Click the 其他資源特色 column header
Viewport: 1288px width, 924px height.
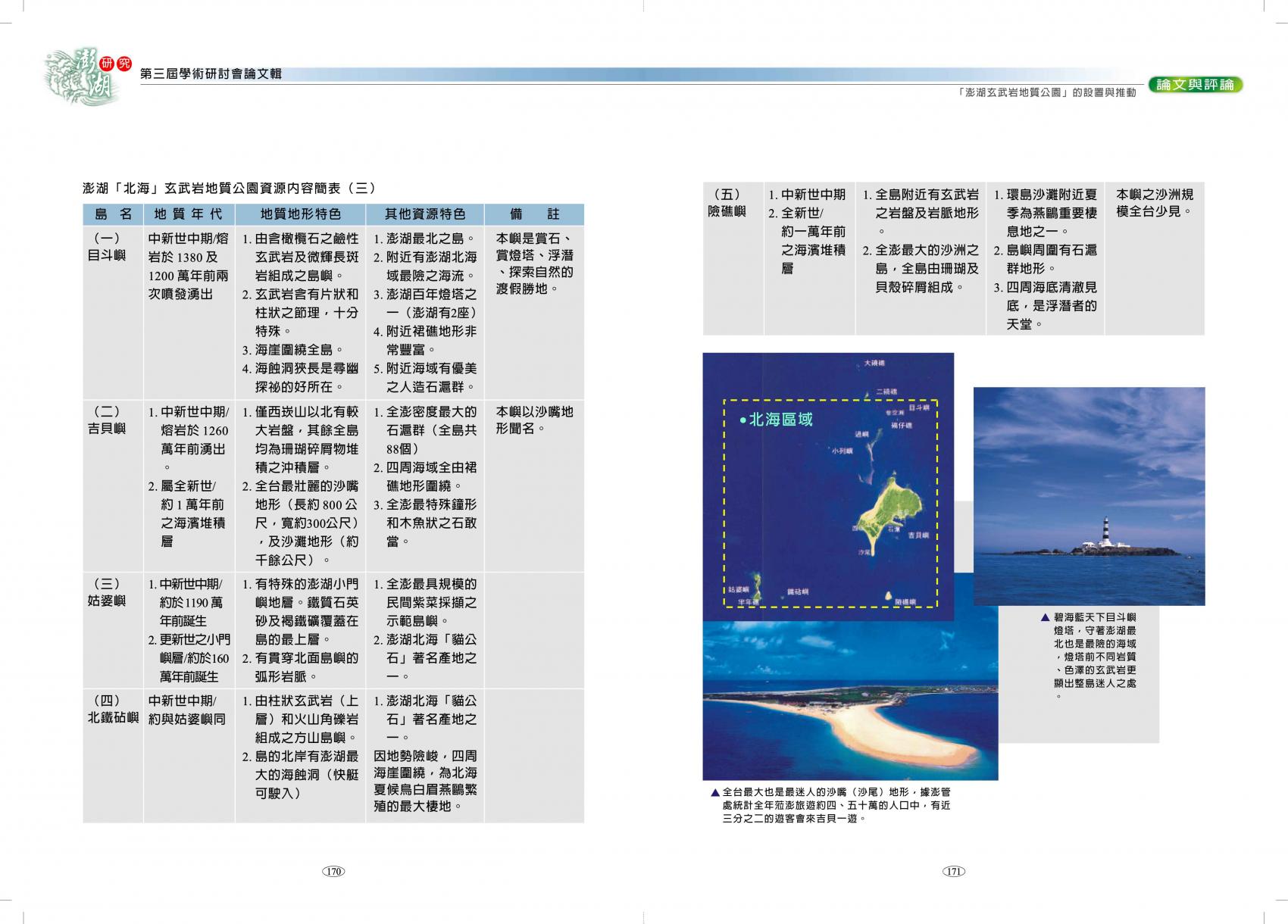point(424,214)
